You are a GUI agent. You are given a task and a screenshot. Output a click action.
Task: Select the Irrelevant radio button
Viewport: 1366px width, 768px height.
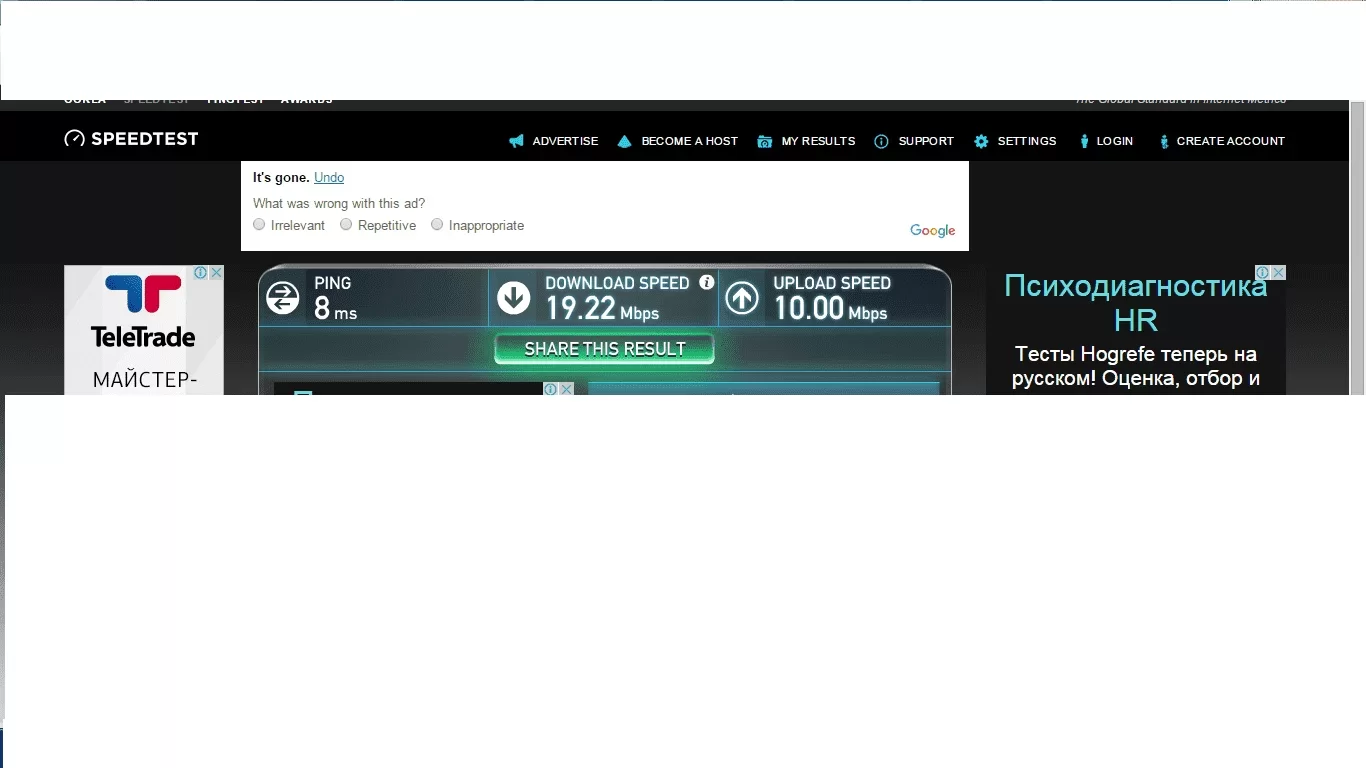(259, 224)
